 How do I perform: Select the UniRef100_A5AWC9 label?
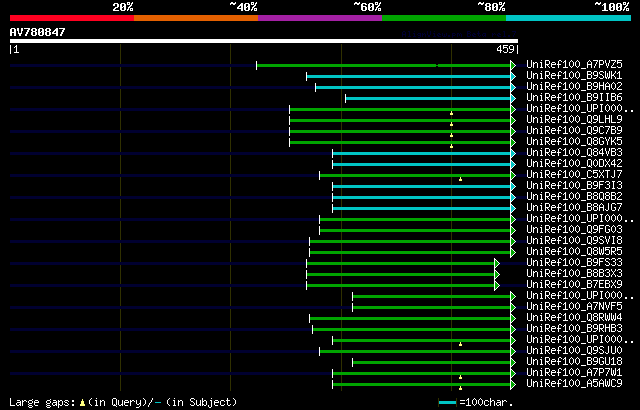click(574, 384)
